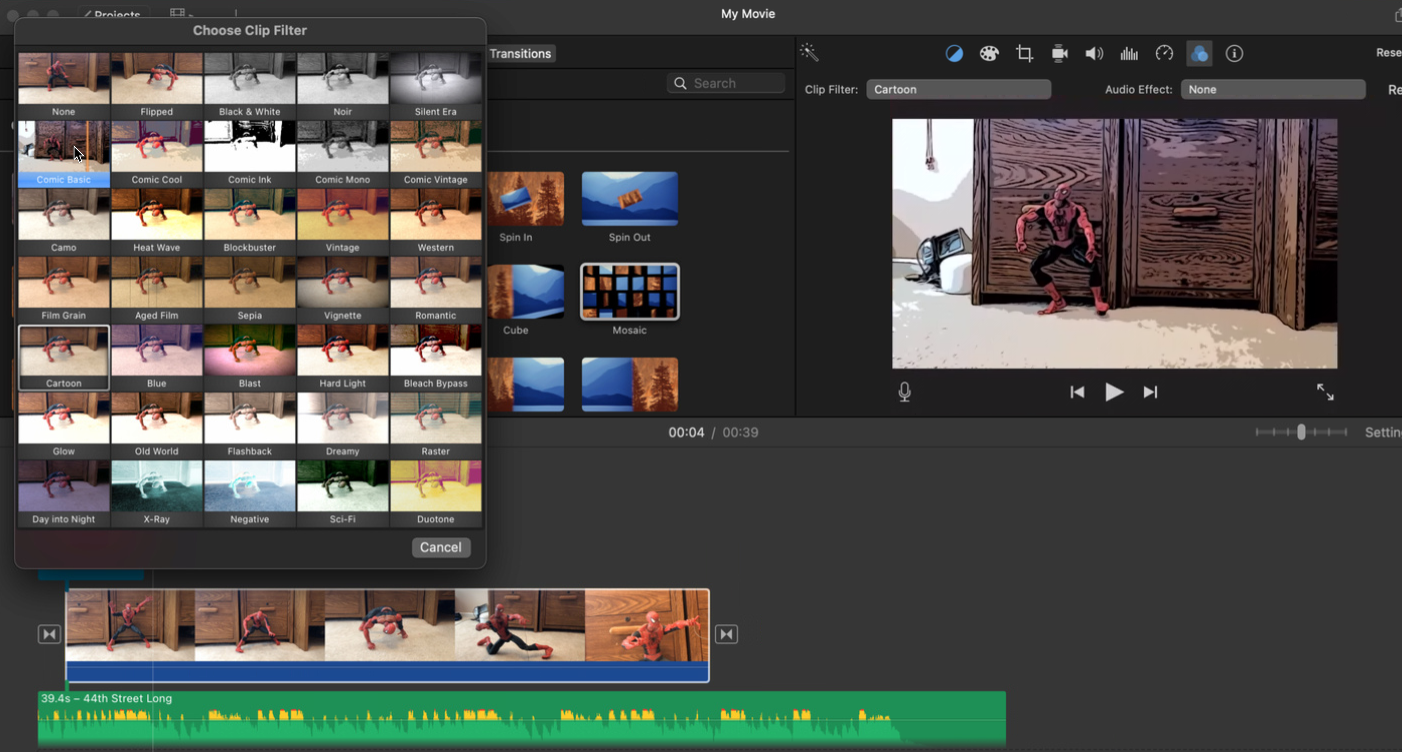
Task: Pick the Comic Vintage filter
Action: coord(436,154)
